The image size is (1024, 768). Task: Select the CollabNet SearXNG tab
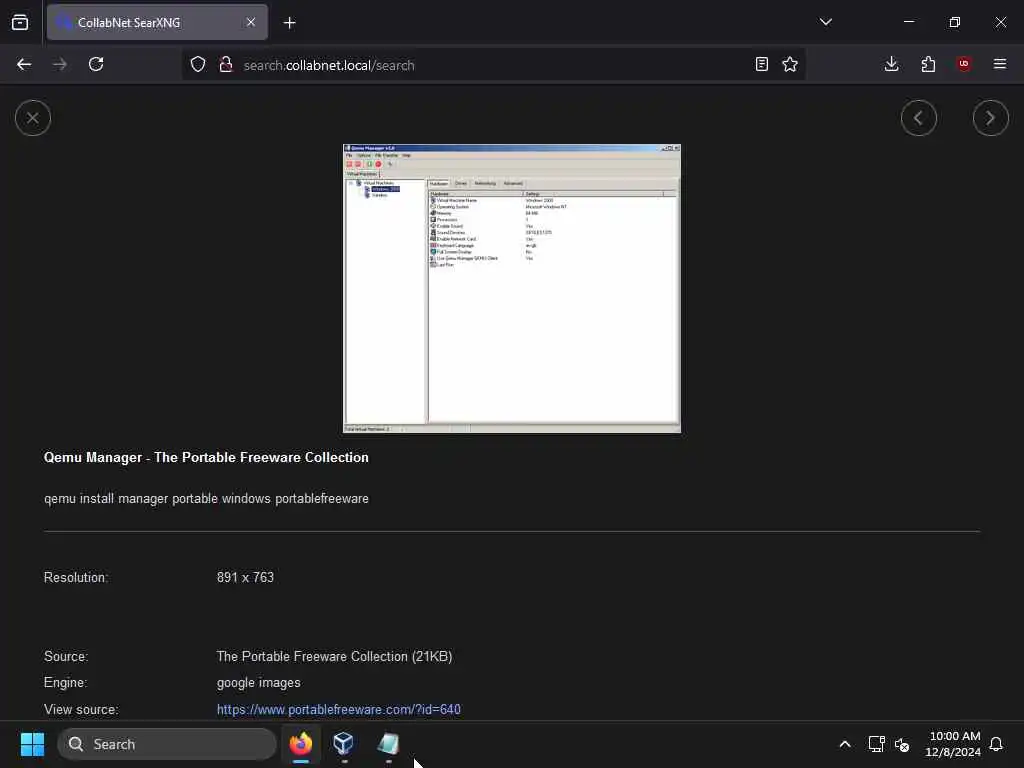pyautogui.click(x=157, y=22)
